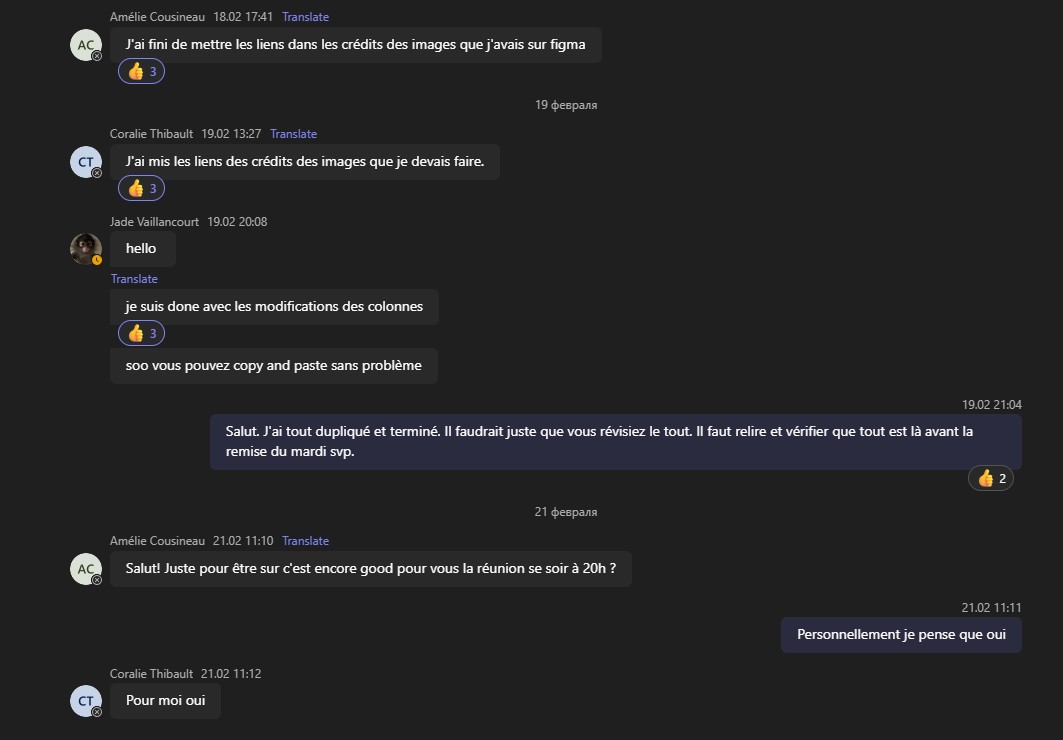The height and width of the screenshot is (740, 1063).
Task: Toggle thumbs-up on the colonnes modifications message
Action: pos(141,334)
